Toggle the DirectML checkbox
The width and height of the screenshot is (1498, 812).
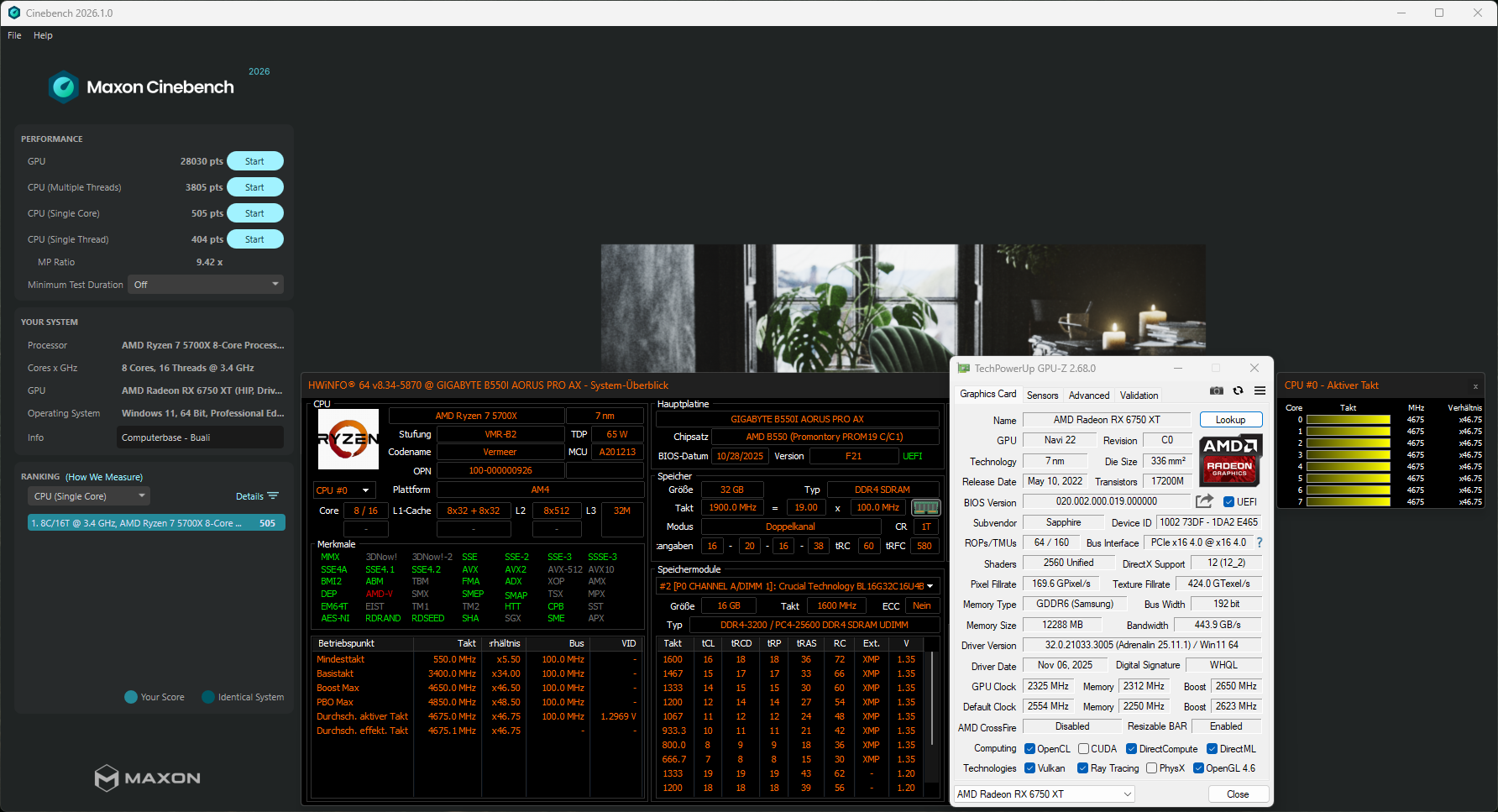pyautogui.click(x=1212, y=749)
